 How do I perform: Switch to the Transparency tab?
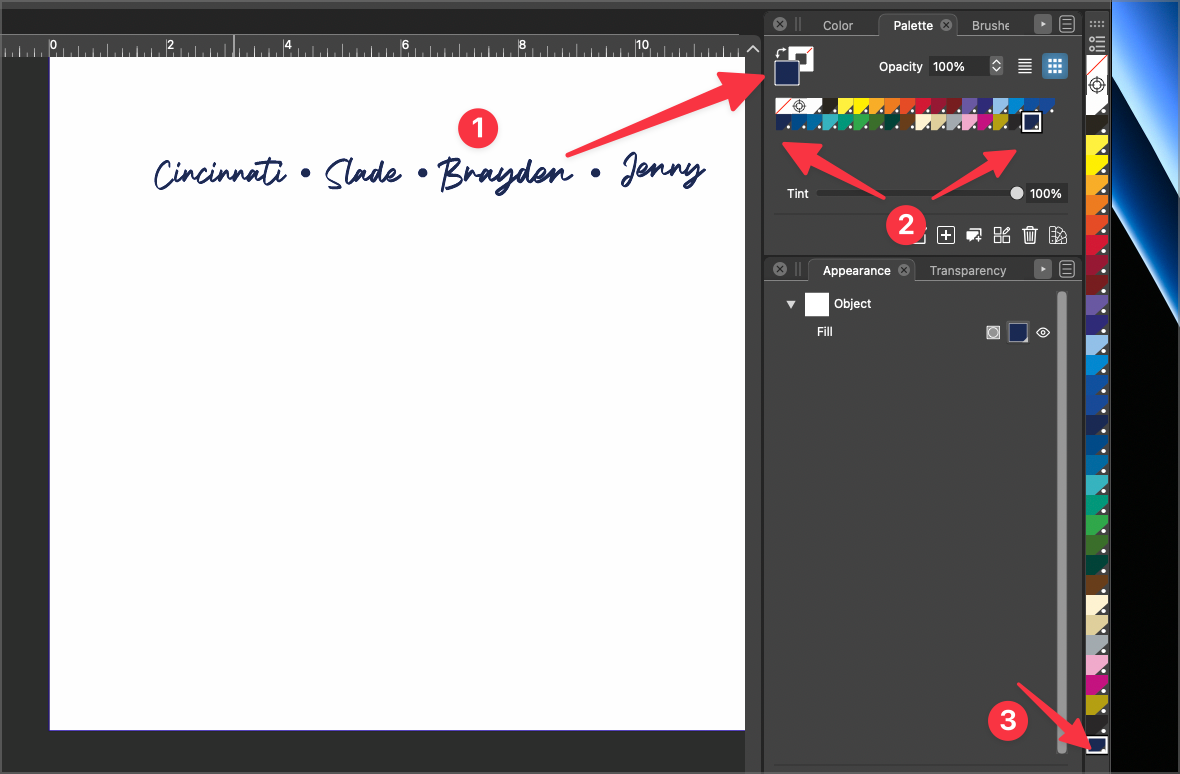coord(967,271)
